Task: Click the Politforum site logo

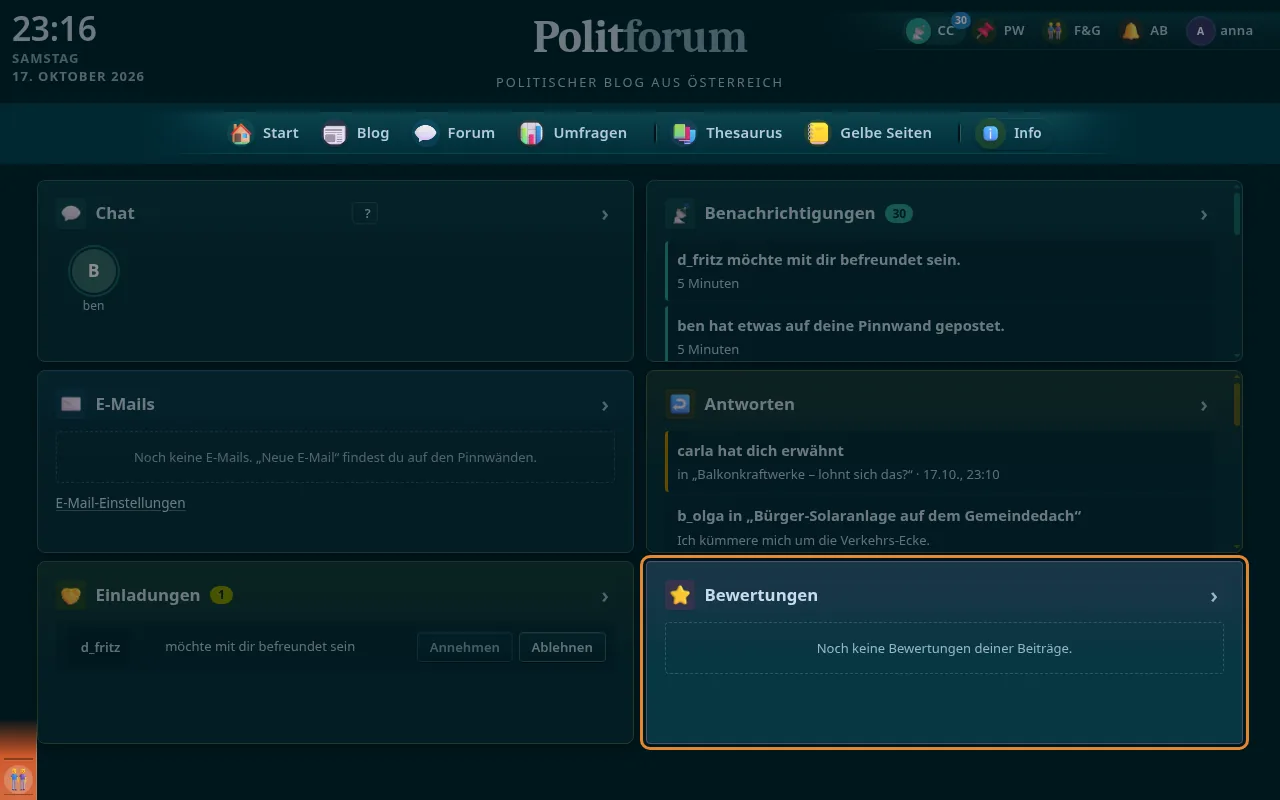Action: [640, 38]
